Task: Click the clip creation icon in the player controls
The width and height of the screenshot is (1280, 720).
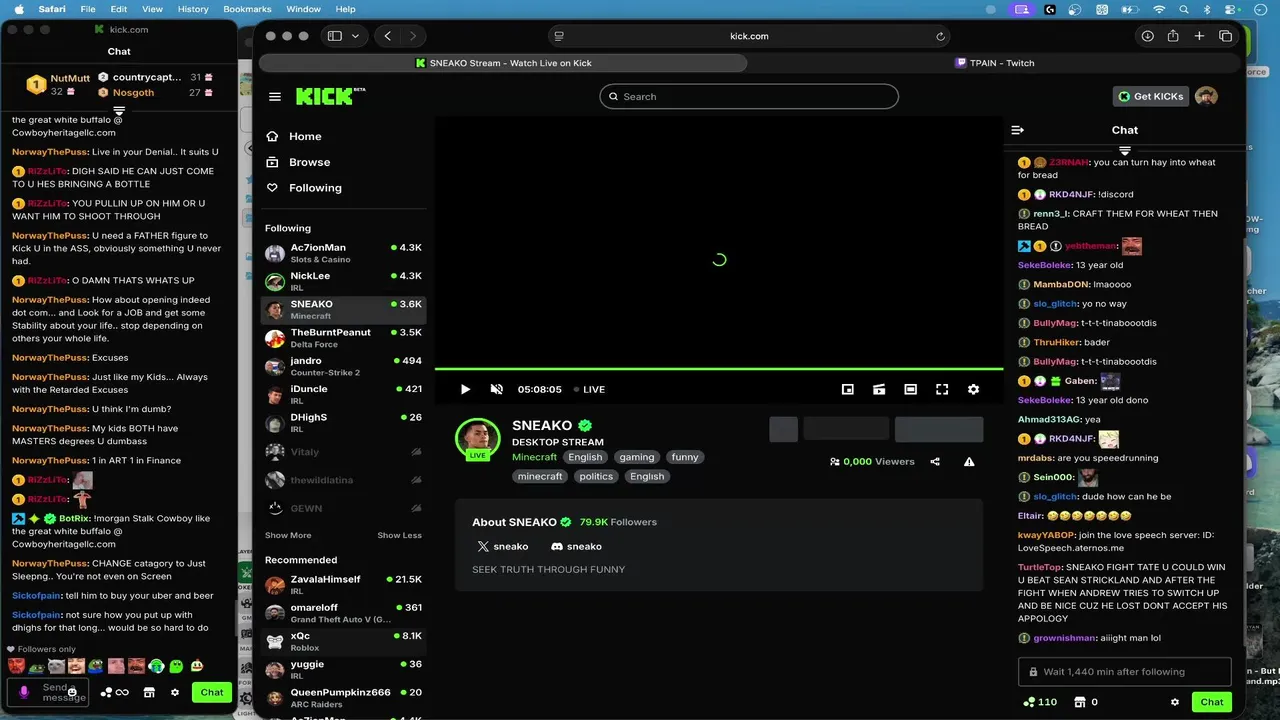Action: point(879,389)
